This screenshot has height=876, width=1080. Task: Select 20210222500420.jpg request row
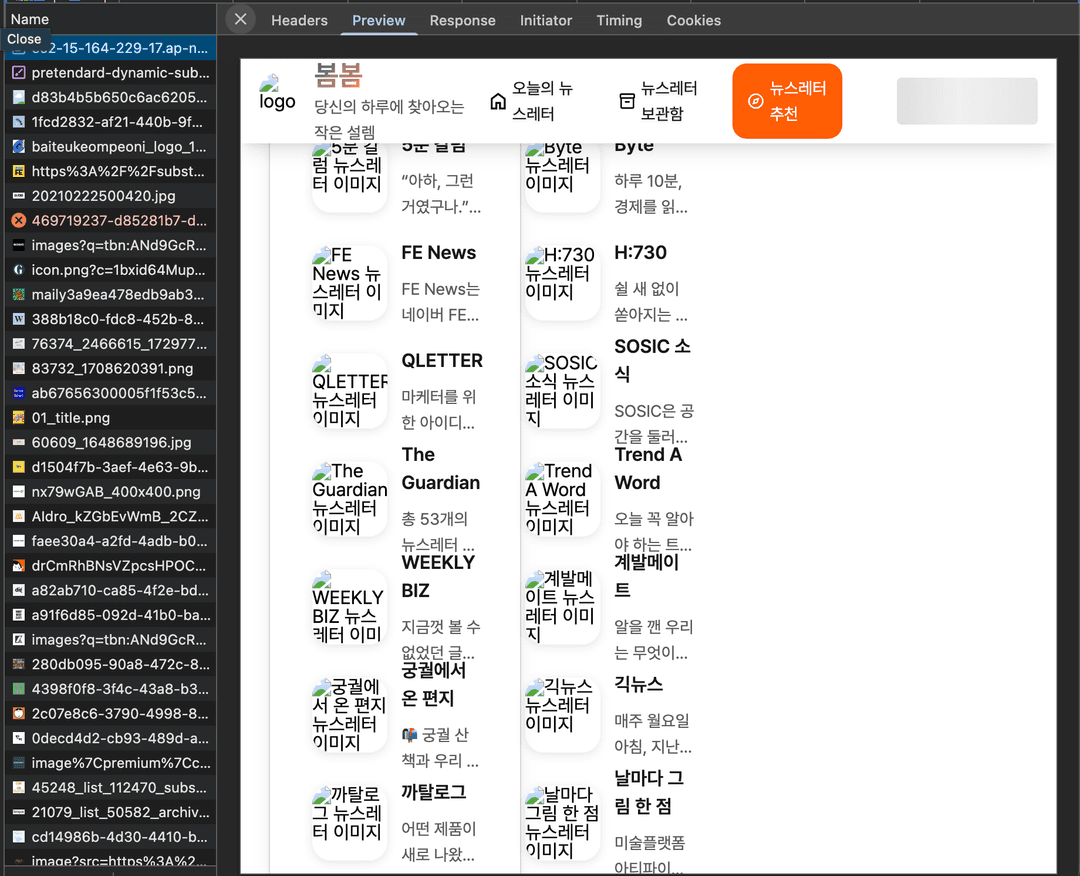click(x=110, y=196)
